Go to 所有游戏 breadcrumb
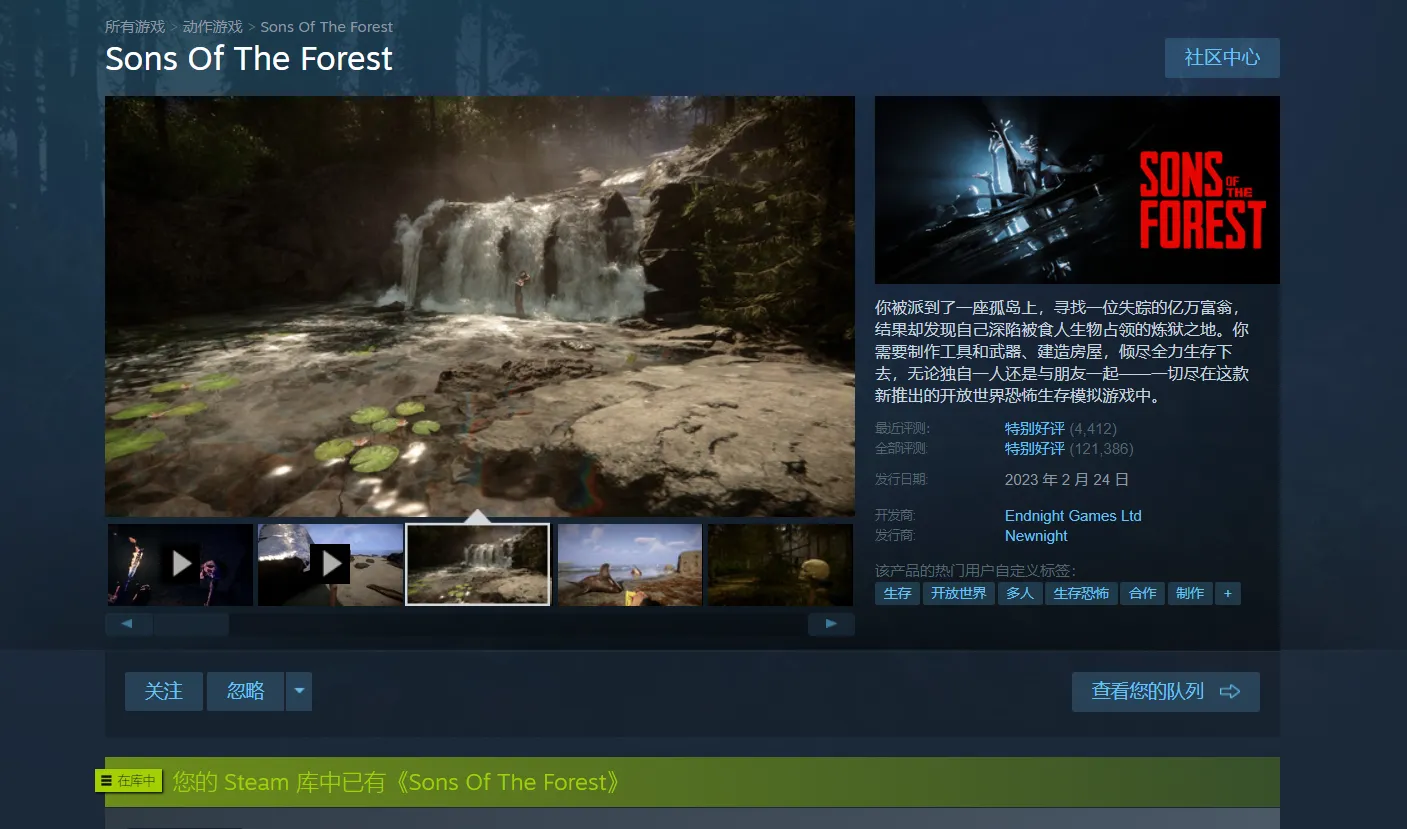This screenshot has height=829, width=1407. 135,27
